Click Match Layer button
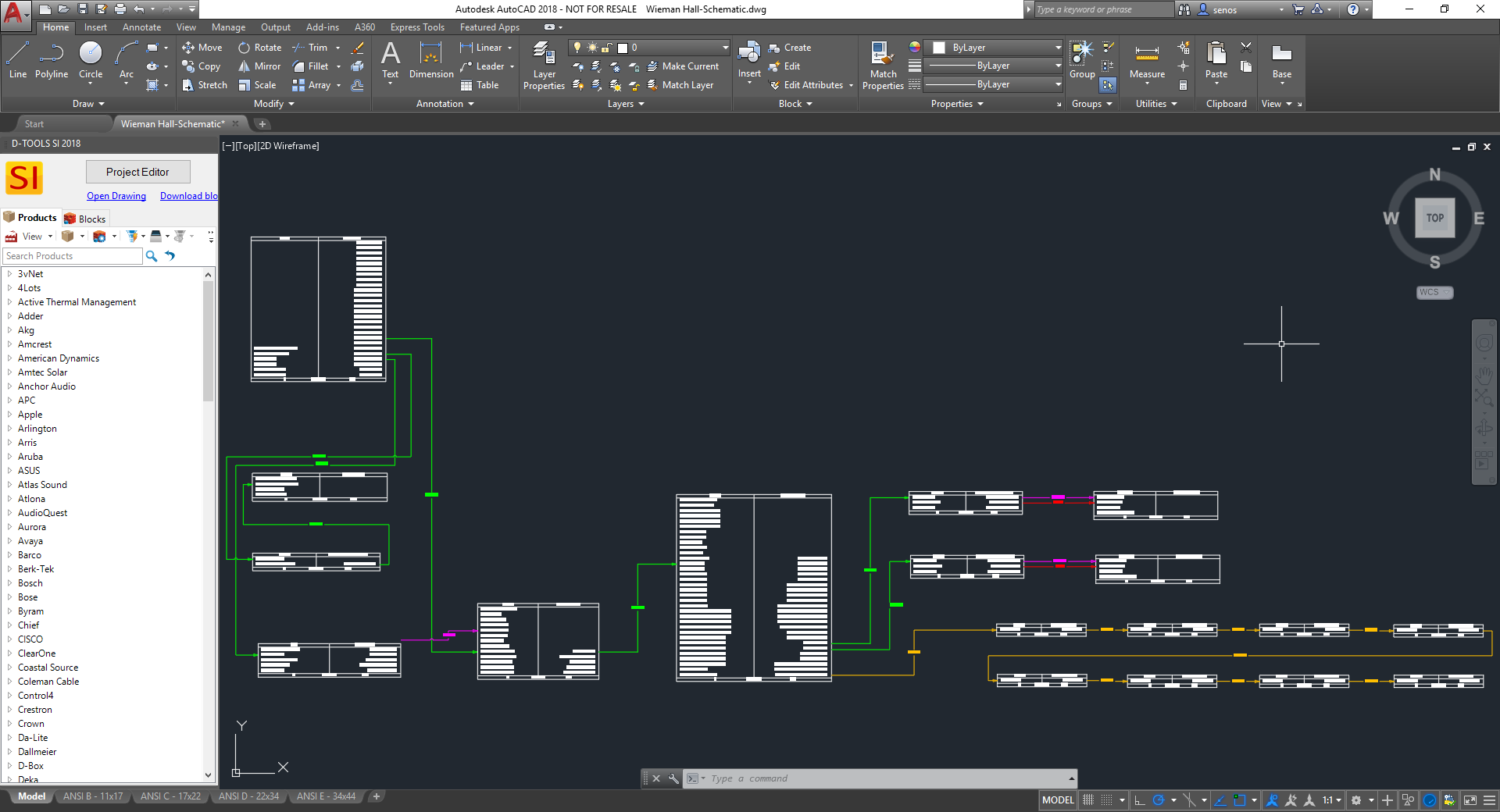 (x=680, y=85)
